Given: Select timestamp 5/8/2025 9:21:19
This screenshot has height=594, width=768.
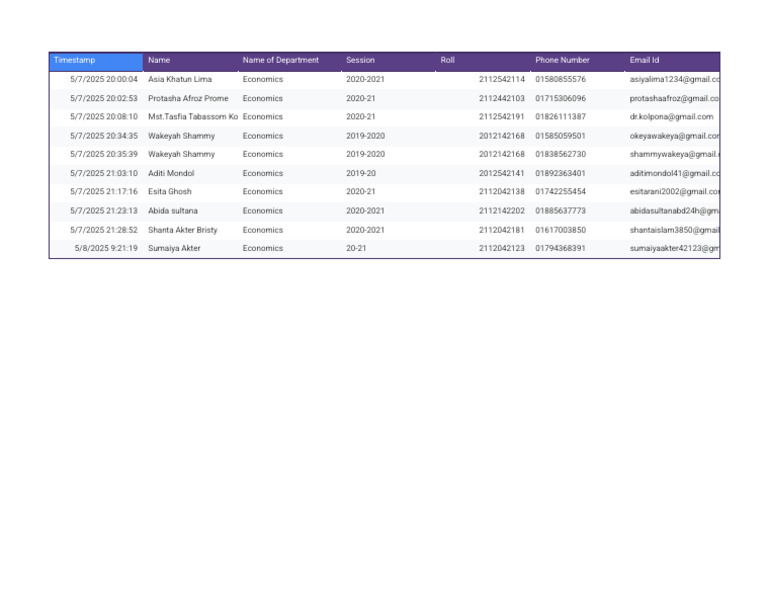Looking at the screenshot, I should pyautogui.click(x=106, y=248).
